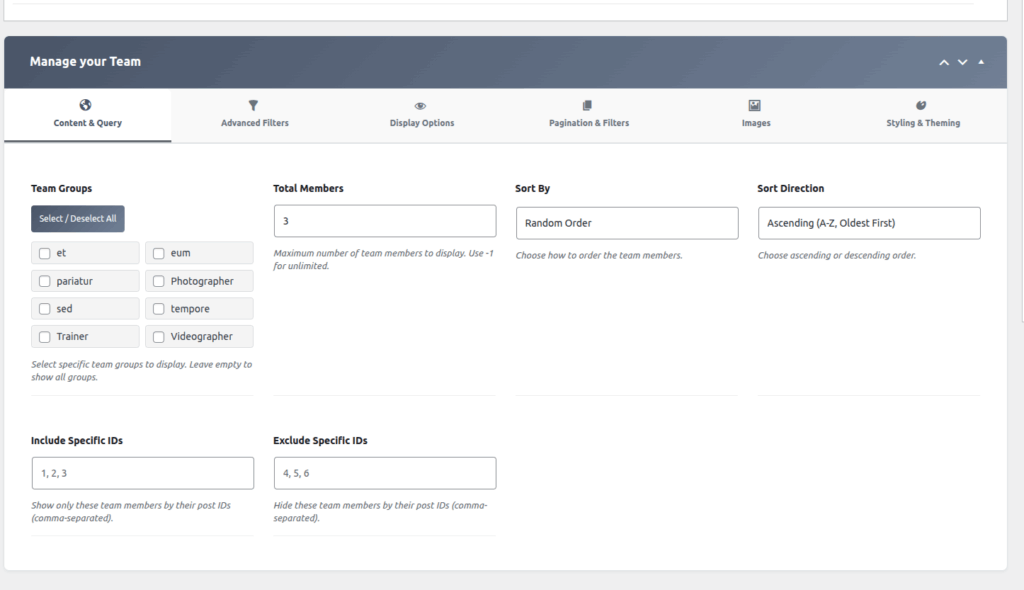Image resolution: width=1024 pixels, height=590 pixels.
Task: Click the pages icon for Pagination & Filters
Action: (588, 105)
